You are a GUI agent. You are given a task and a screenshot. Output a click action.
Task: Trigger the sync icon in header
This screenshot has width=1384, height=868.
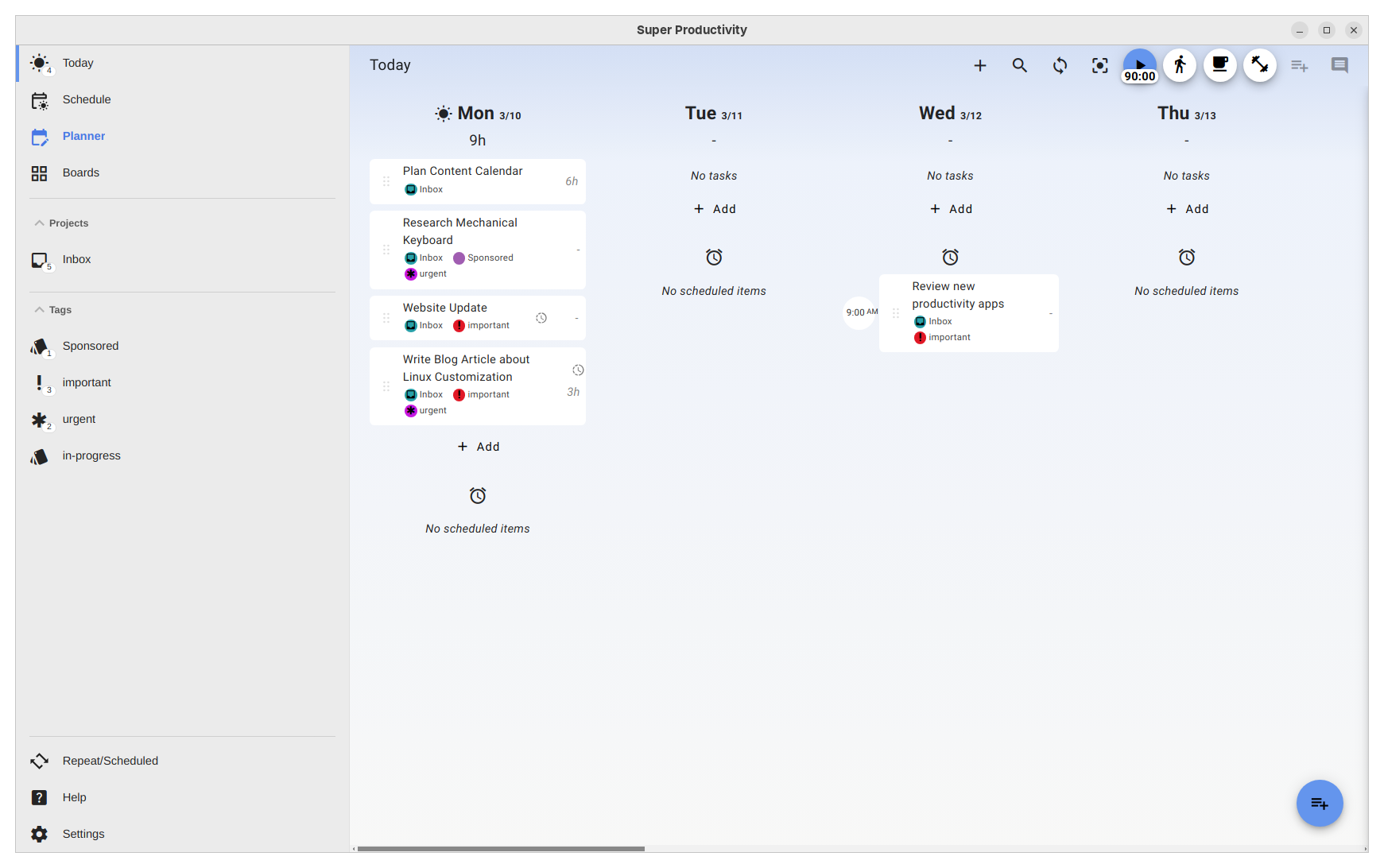point(1060,65)
